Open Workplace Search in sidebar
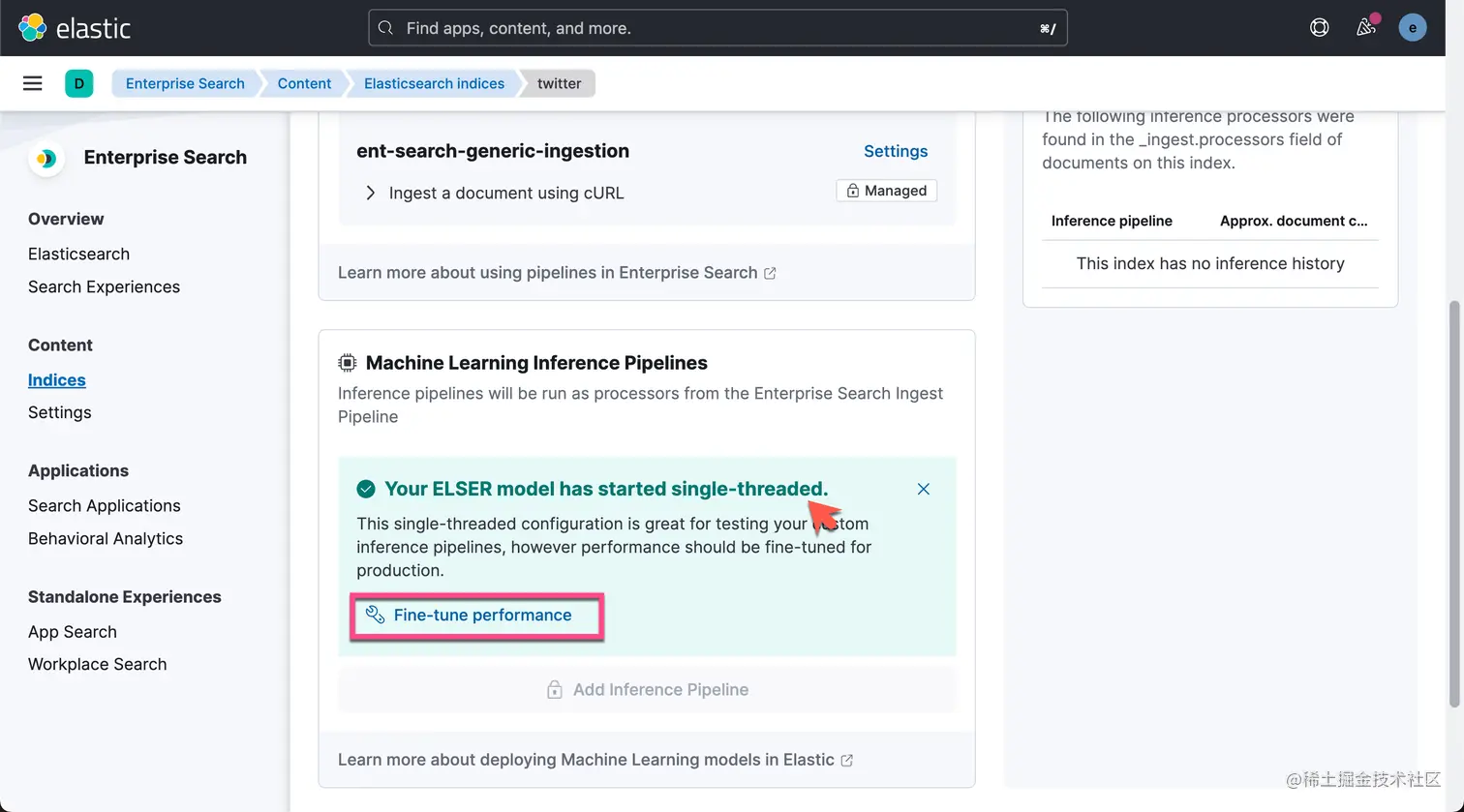This screenshot has width=1464, height=812. (97, 664)
